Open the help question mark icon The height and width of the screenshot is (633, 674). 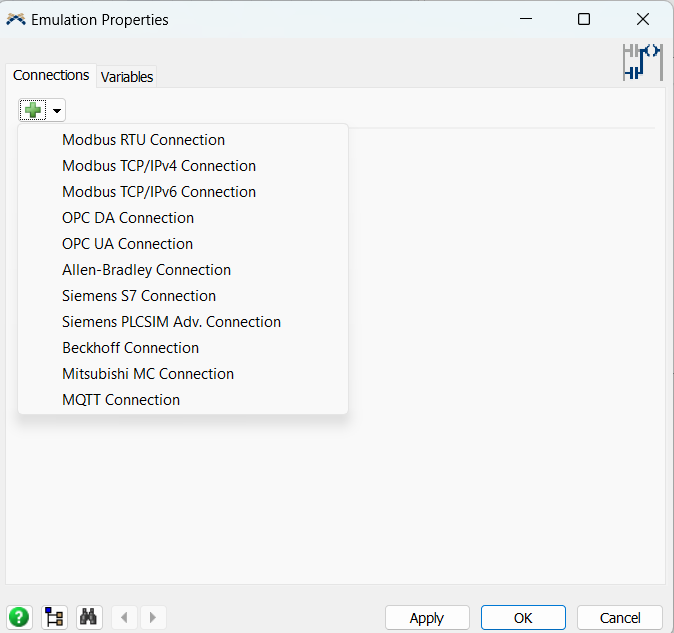[19, 618]
